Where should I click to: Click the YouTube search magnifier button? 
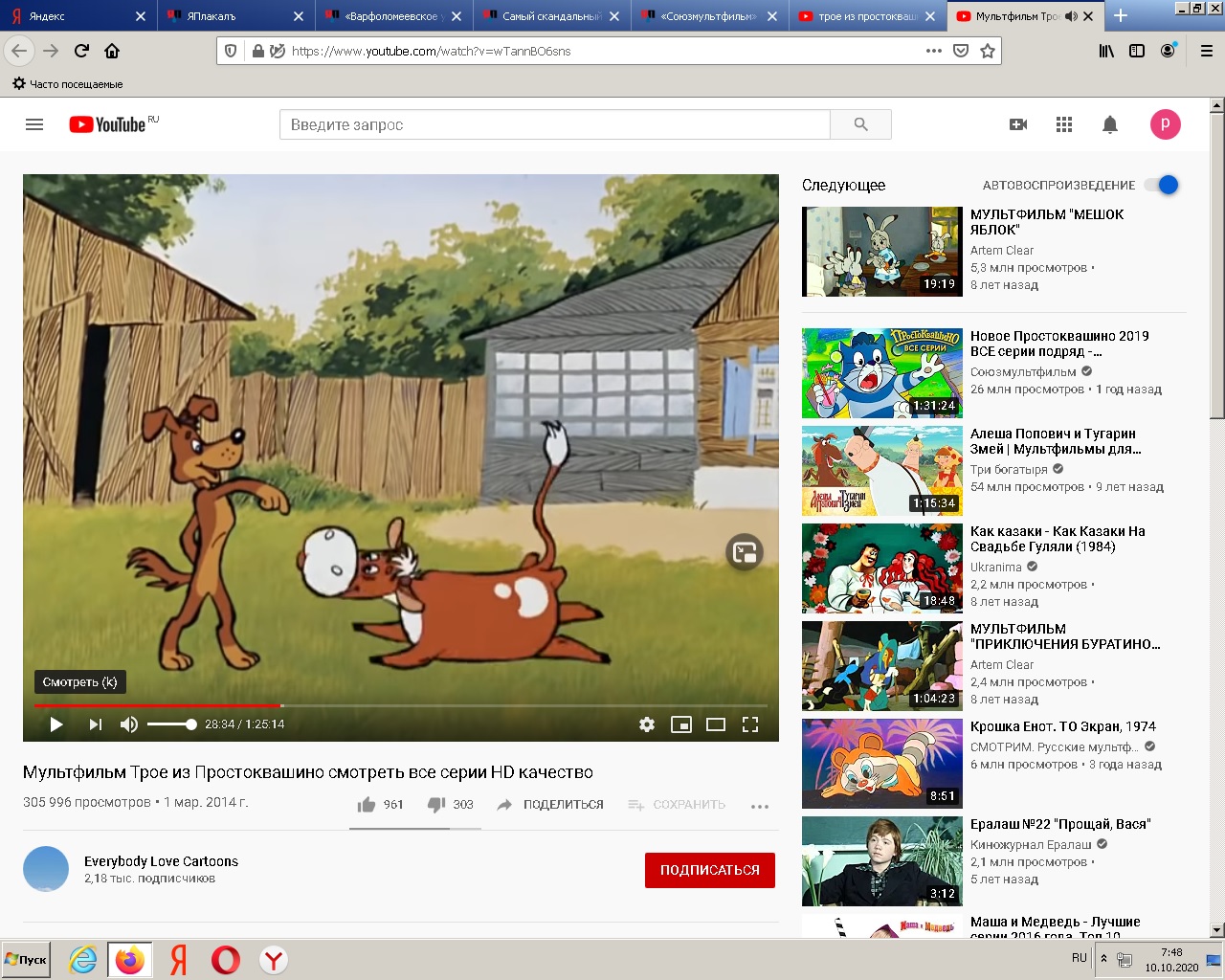click(x=860, y=124)
